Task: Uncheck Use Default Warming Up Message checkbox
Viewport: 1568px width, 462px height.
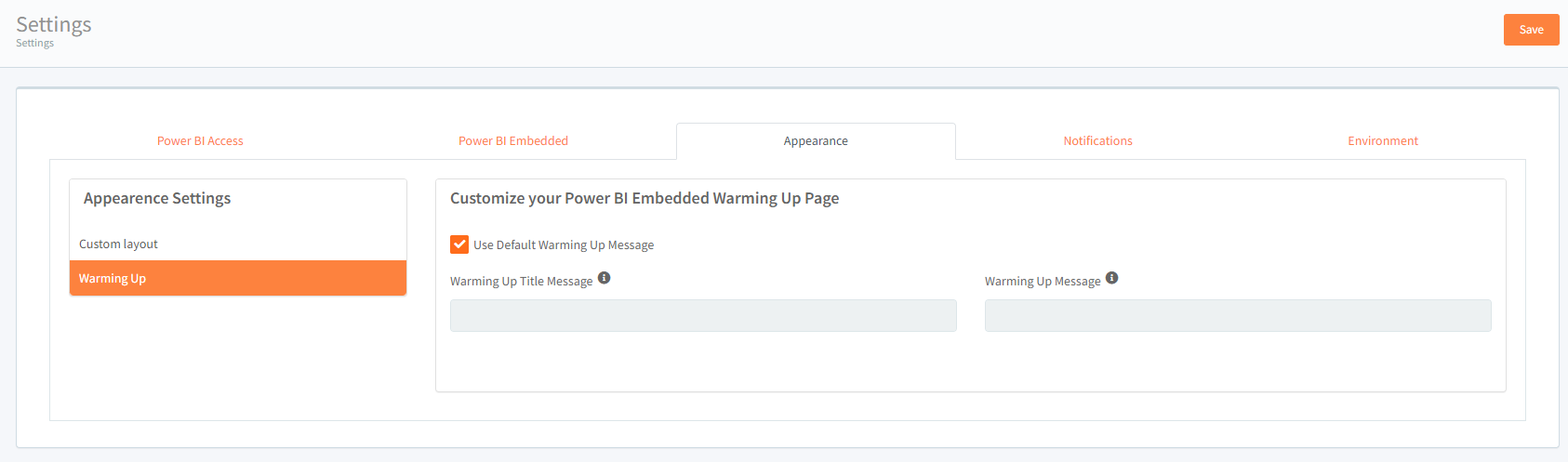Action: [x=459, y=244]
